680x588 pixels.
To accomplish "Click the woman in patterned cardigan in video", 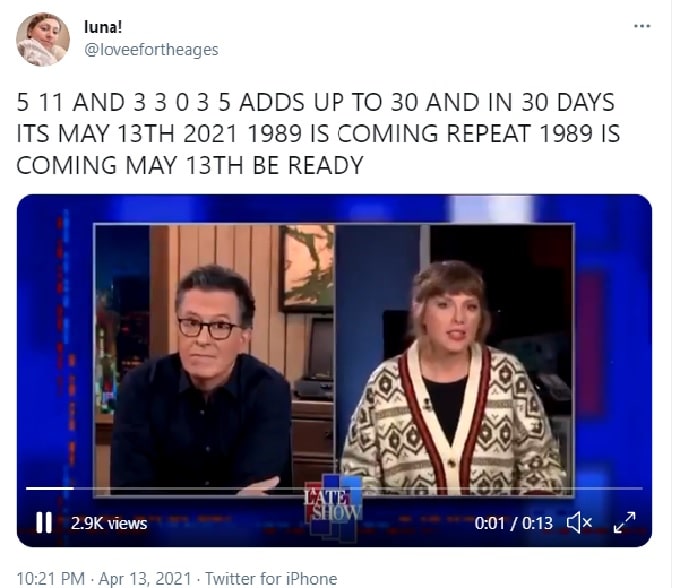I will (x=453, y=379).
